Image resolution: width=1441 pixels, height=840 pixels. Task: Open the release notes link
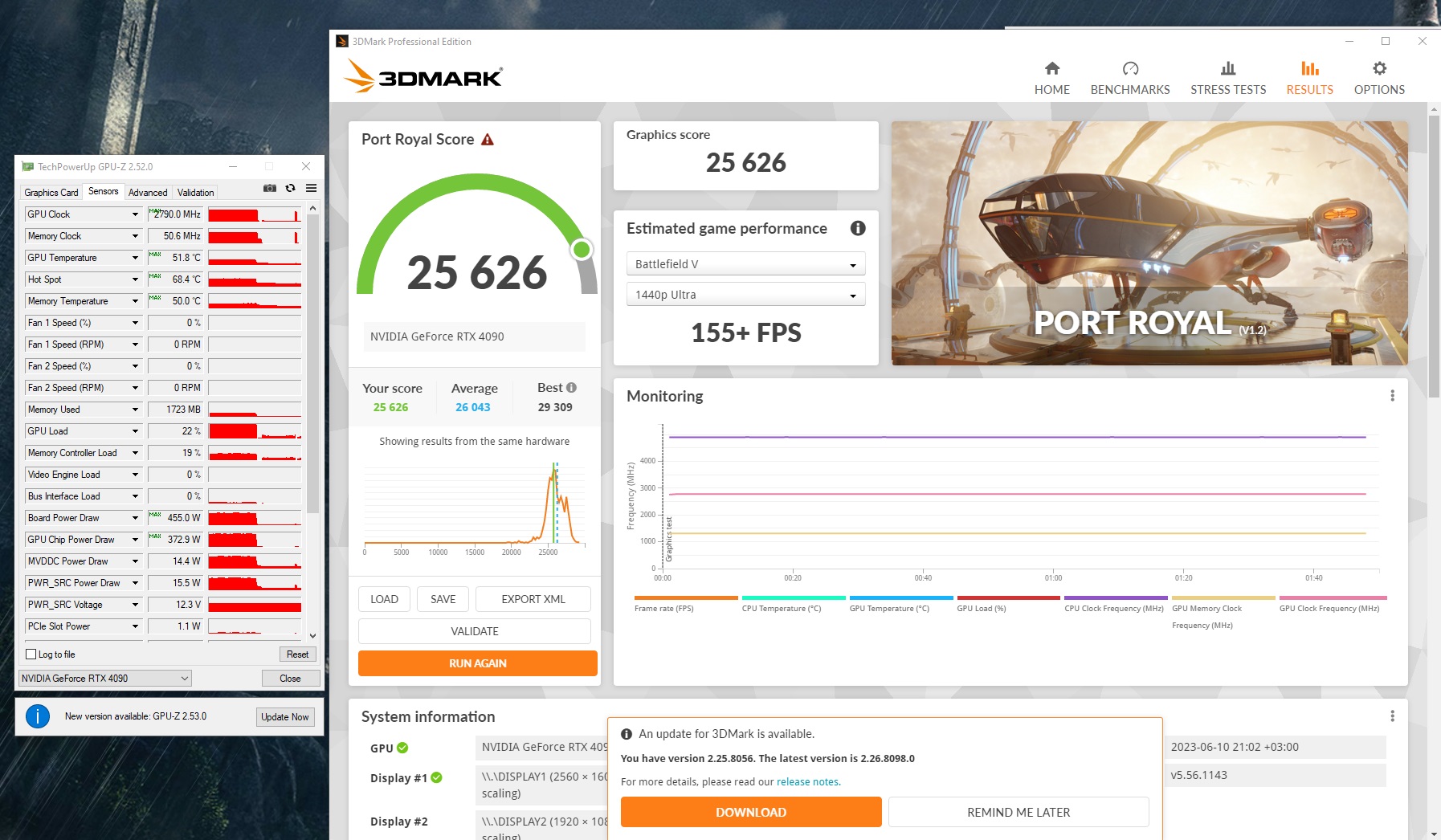pyautogui.click(x=807, y=781)
